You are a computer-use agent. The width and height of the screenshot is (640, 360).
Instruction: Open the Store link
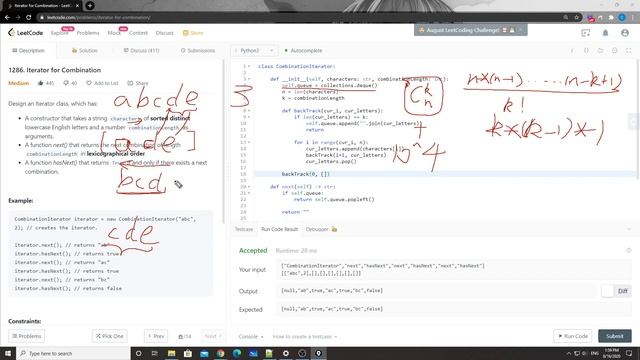(193, 33)
